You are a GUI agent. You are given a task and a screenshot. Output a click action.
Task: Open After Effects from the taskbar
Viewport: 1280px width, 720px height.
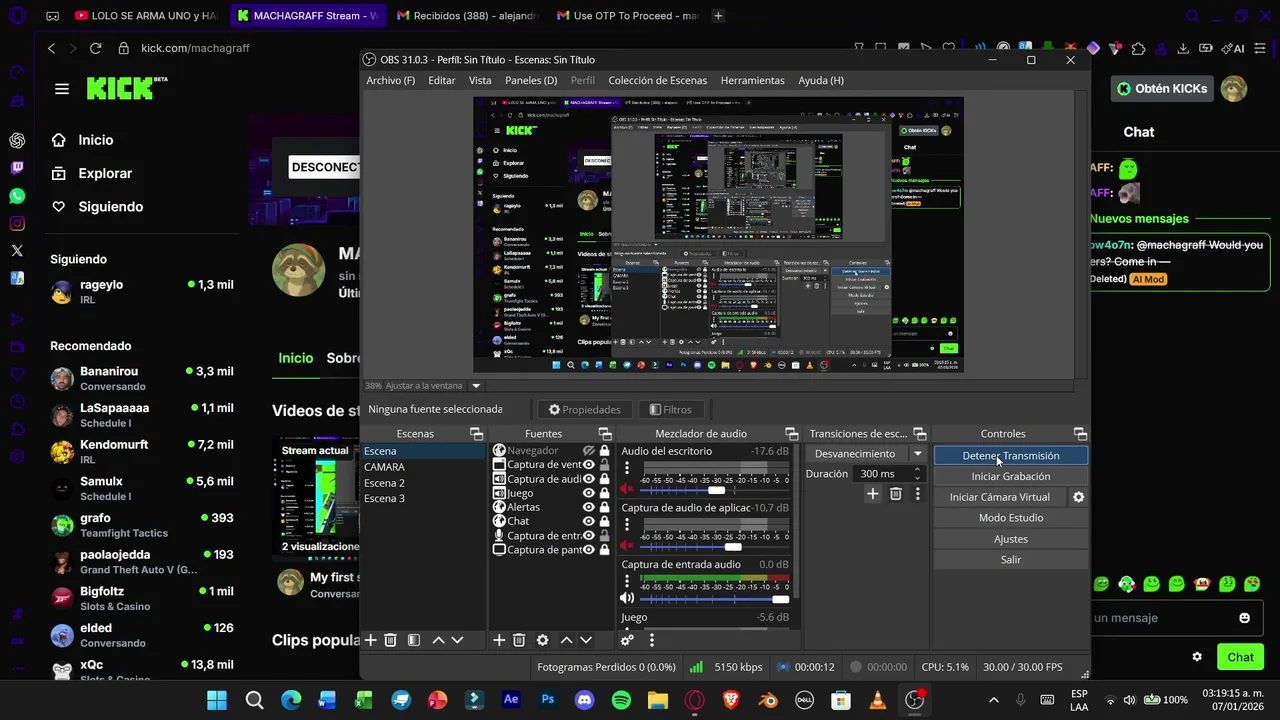tap(511, 700)
